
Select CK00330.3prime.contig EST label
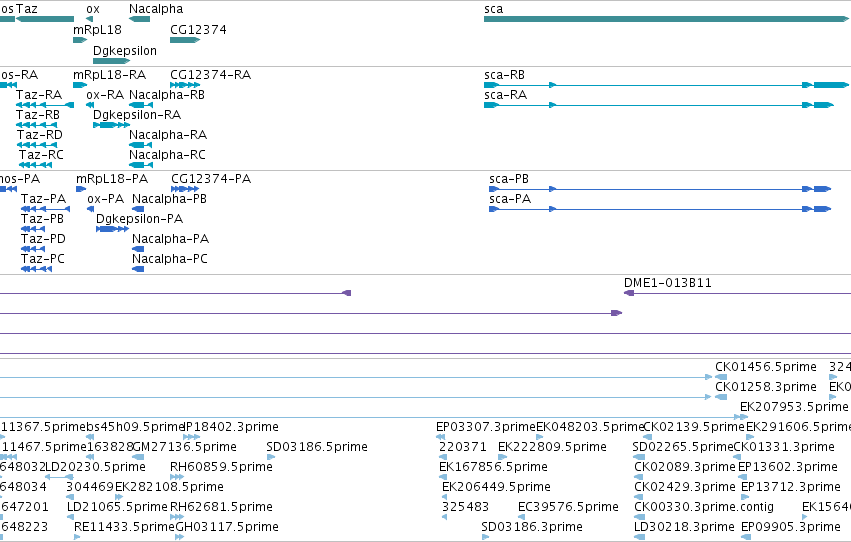pos(704,508)
